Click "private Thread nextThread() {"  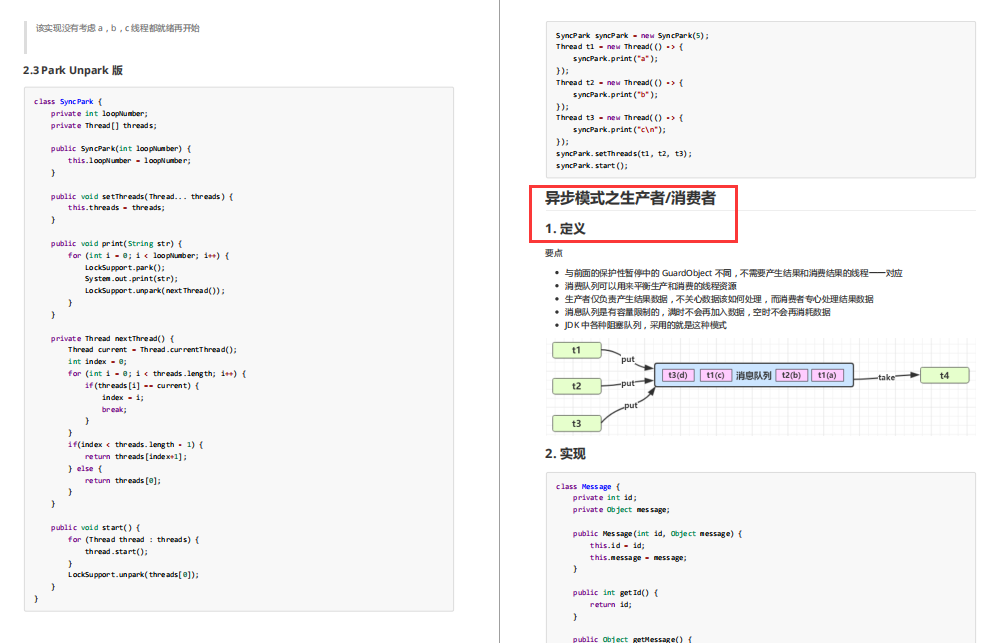coord(113,339)
